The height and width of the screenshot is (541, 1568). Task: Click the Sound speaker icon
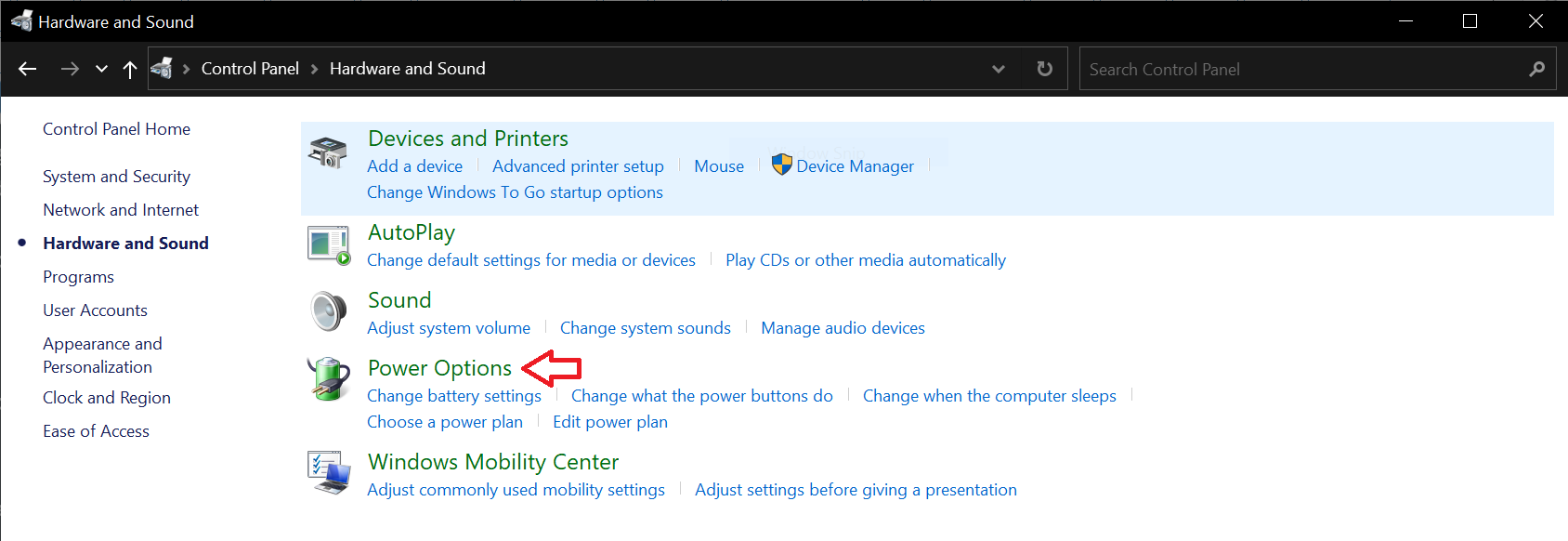tap(328, 311)
